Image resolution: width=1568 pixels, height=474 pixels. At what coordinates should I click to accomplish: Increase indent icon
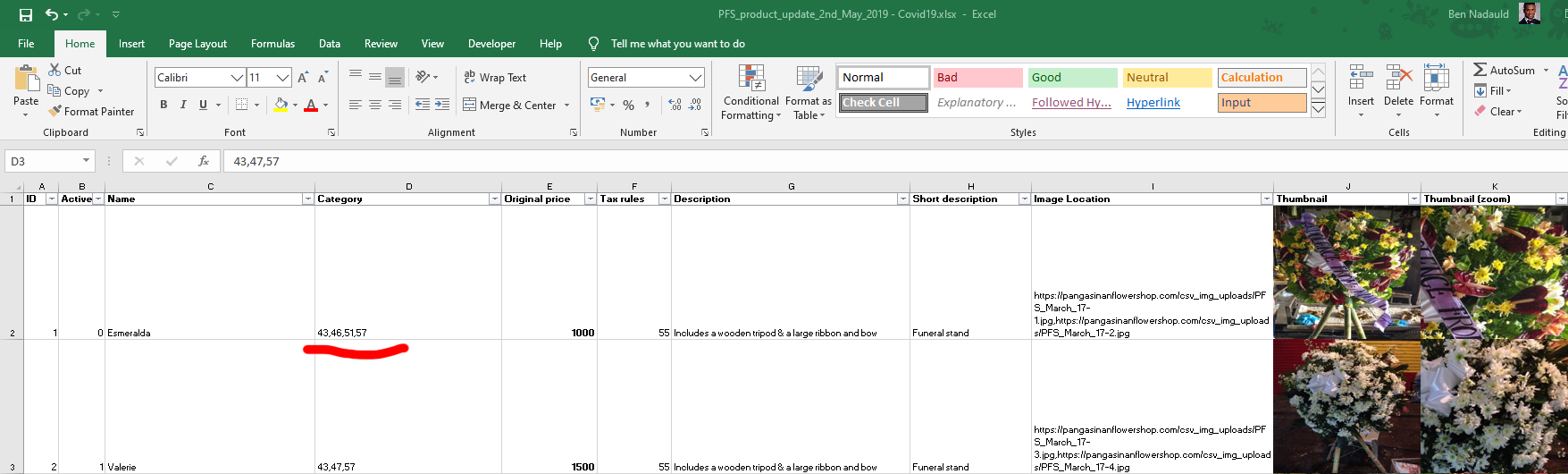[442, 105]
